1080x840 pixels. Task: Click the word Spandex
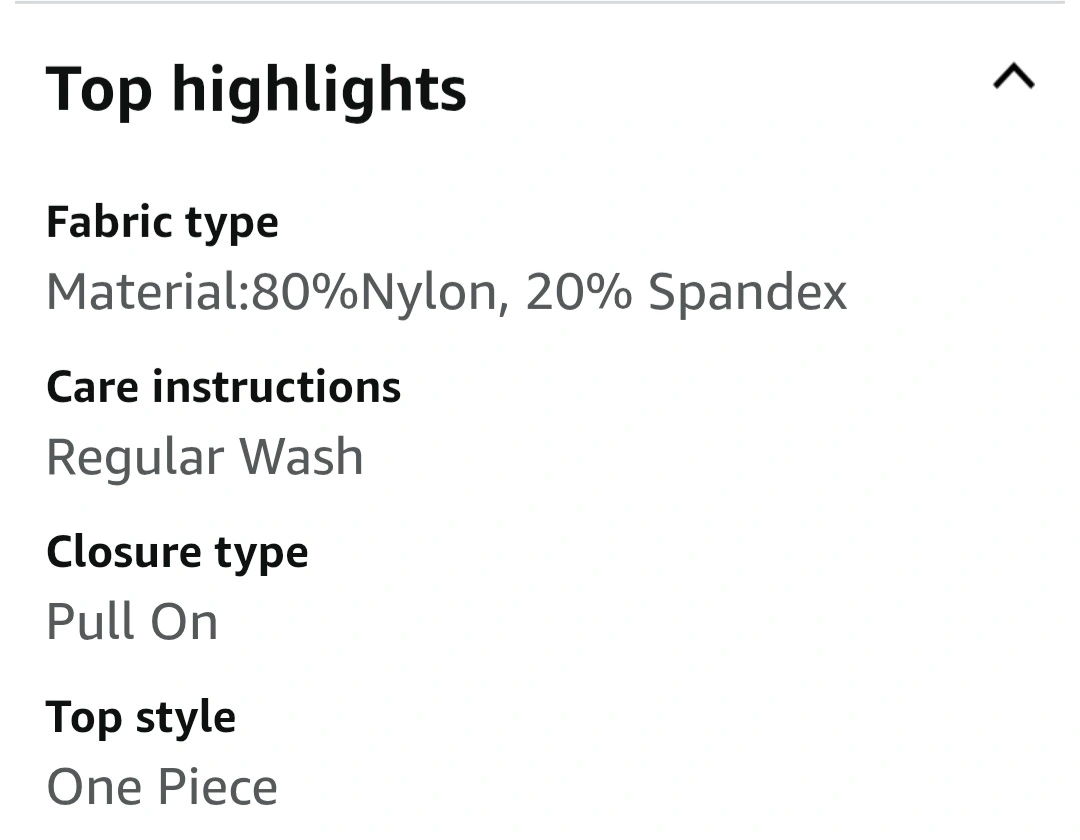click(747, 292)
